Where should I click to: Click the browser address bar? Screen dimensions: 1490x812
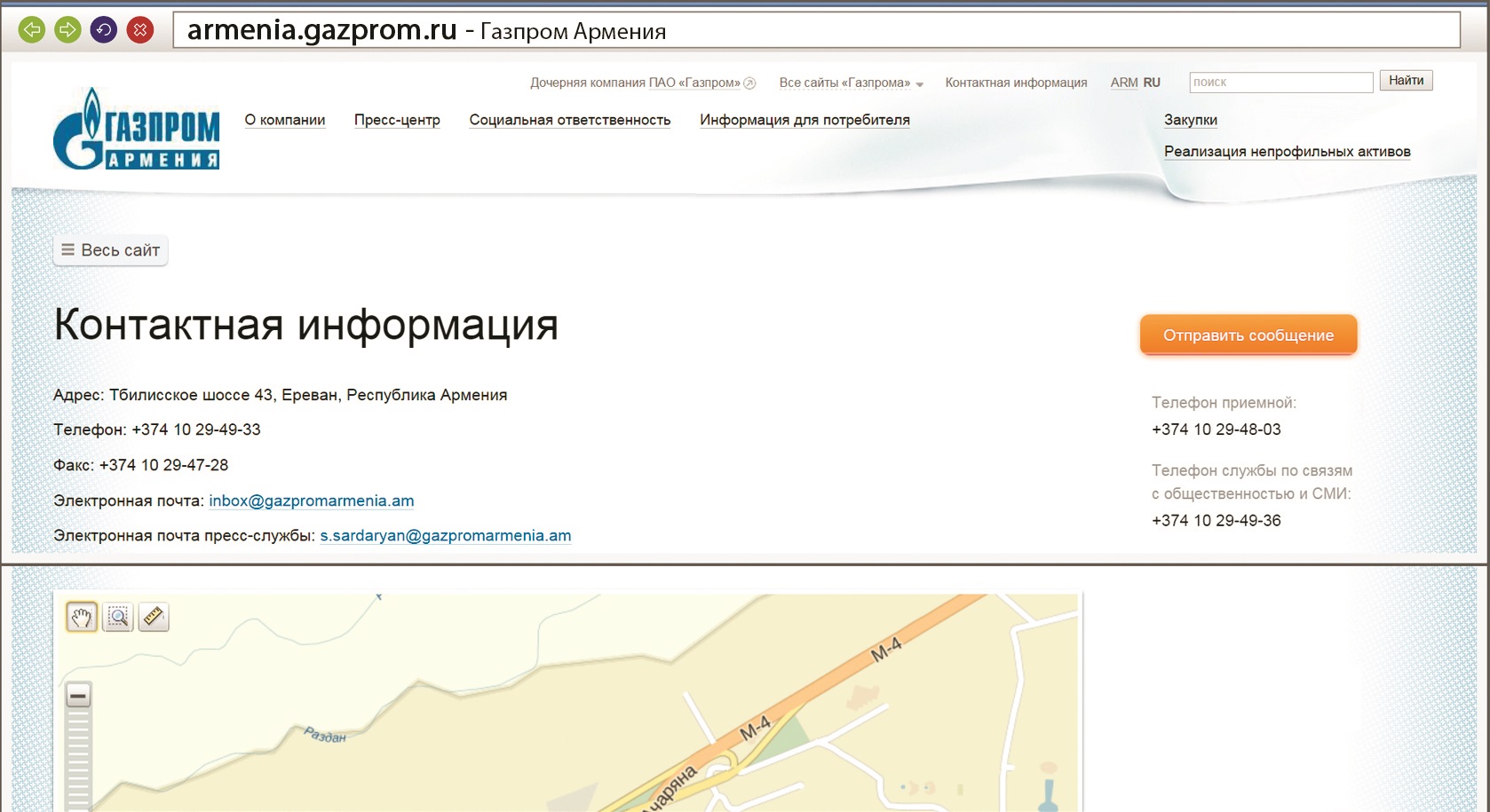(817, 30)
